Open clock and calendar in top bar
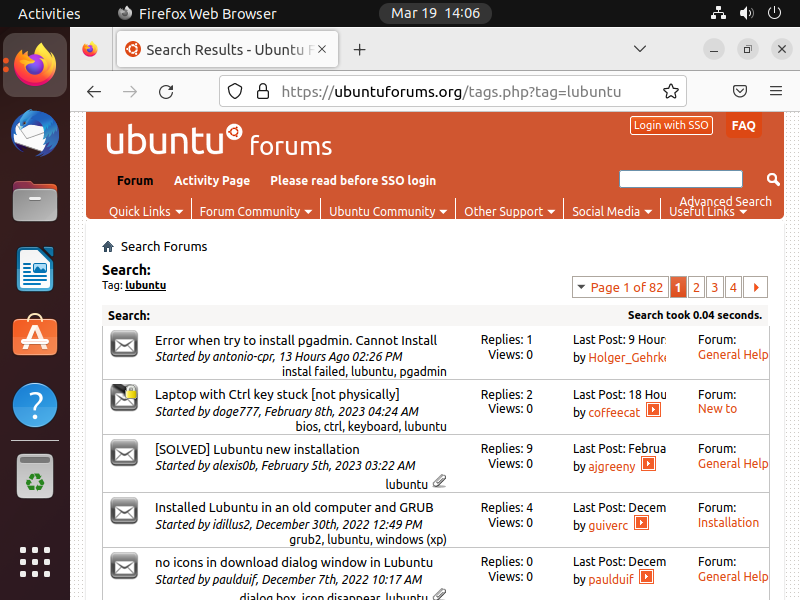 pyautogui.click(x=435, y=13)
